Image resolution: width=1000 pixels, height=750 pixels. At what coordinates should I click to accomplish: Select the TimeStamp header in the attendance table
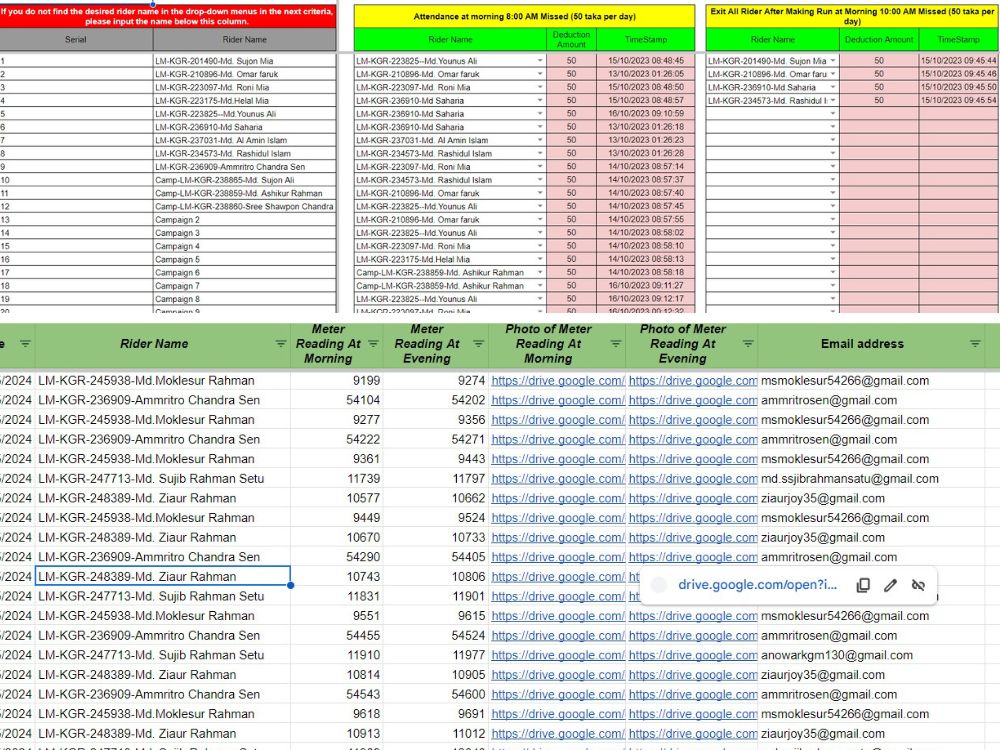coord(645,40)
